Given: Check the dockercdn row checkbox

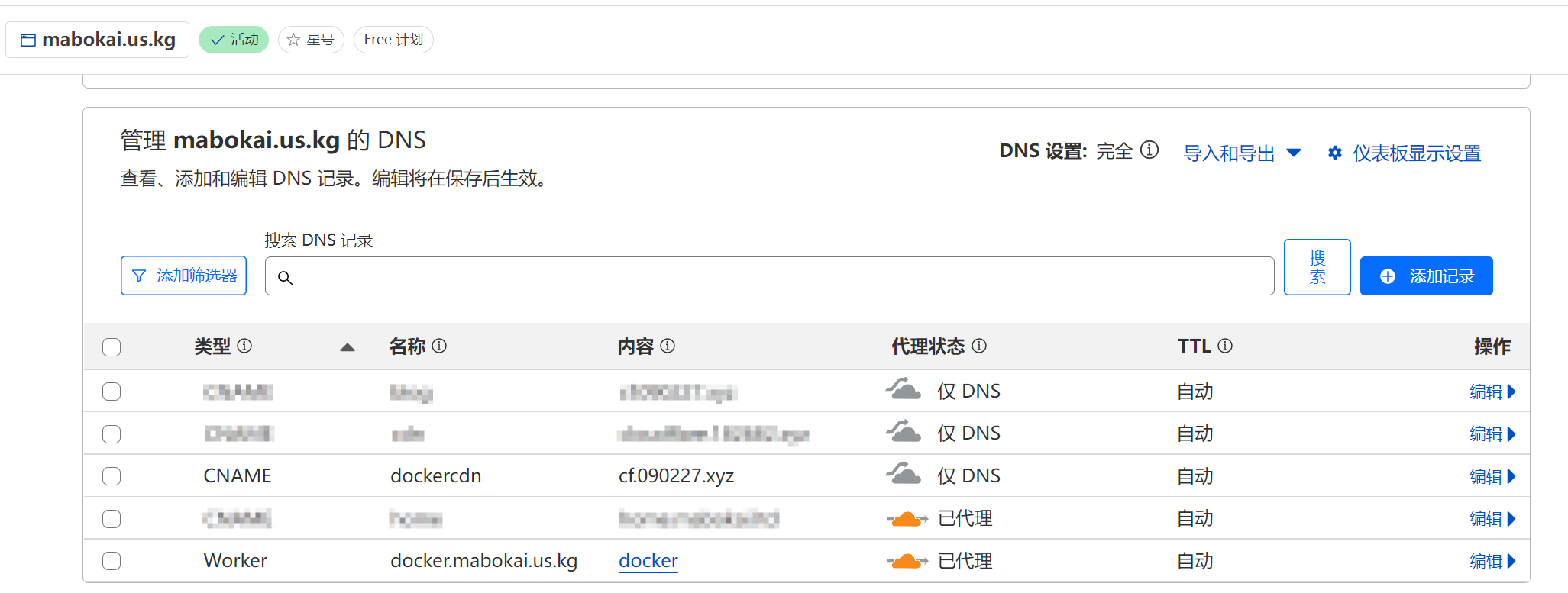Looking at the screenshot, I should 112,475.
